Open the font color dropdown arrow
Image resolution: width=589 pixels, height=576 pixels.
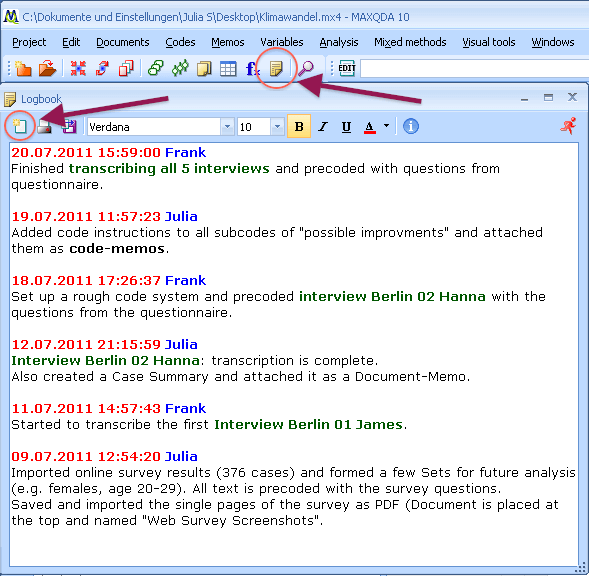387,126
